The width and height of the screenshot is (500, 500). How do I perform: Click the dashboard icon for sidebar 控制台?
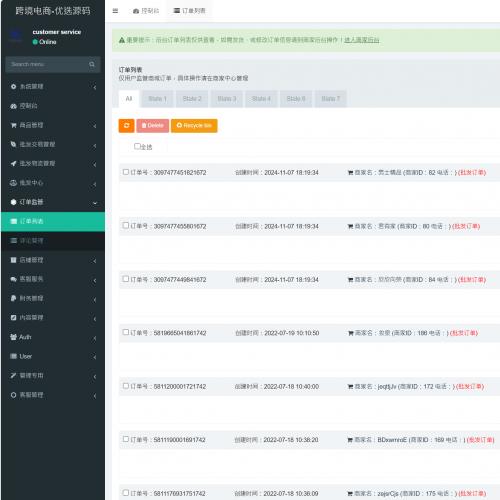click(13, 106)
